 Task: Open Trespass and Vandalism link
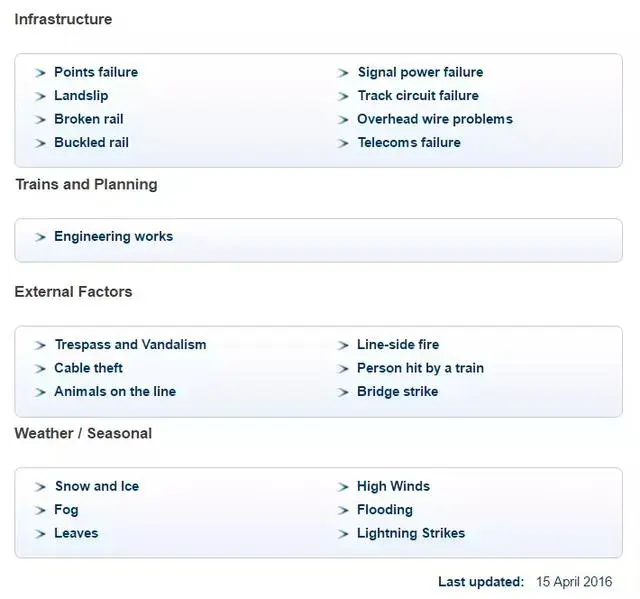pos(131,344)
